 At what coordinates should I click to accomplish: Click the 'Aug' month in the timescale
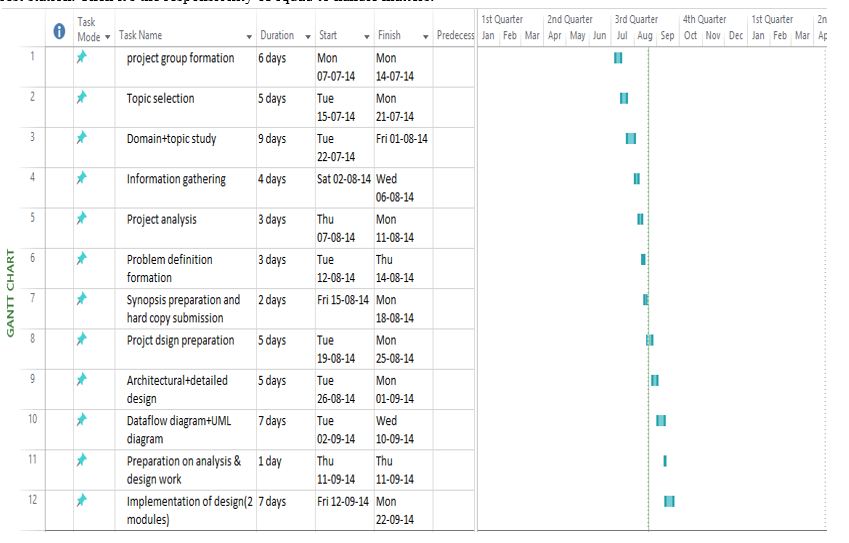(x=644, y=36)
